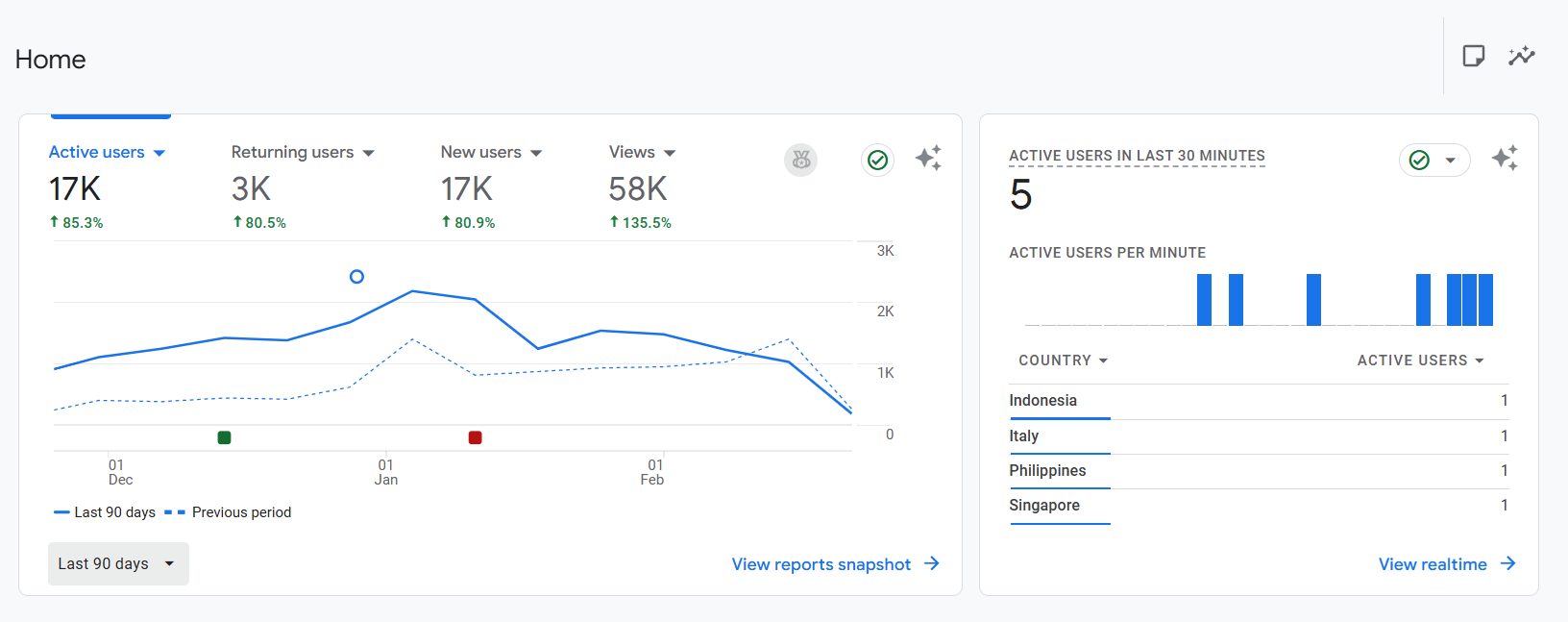Open the Last 90 days date selector

coord(118,563)
